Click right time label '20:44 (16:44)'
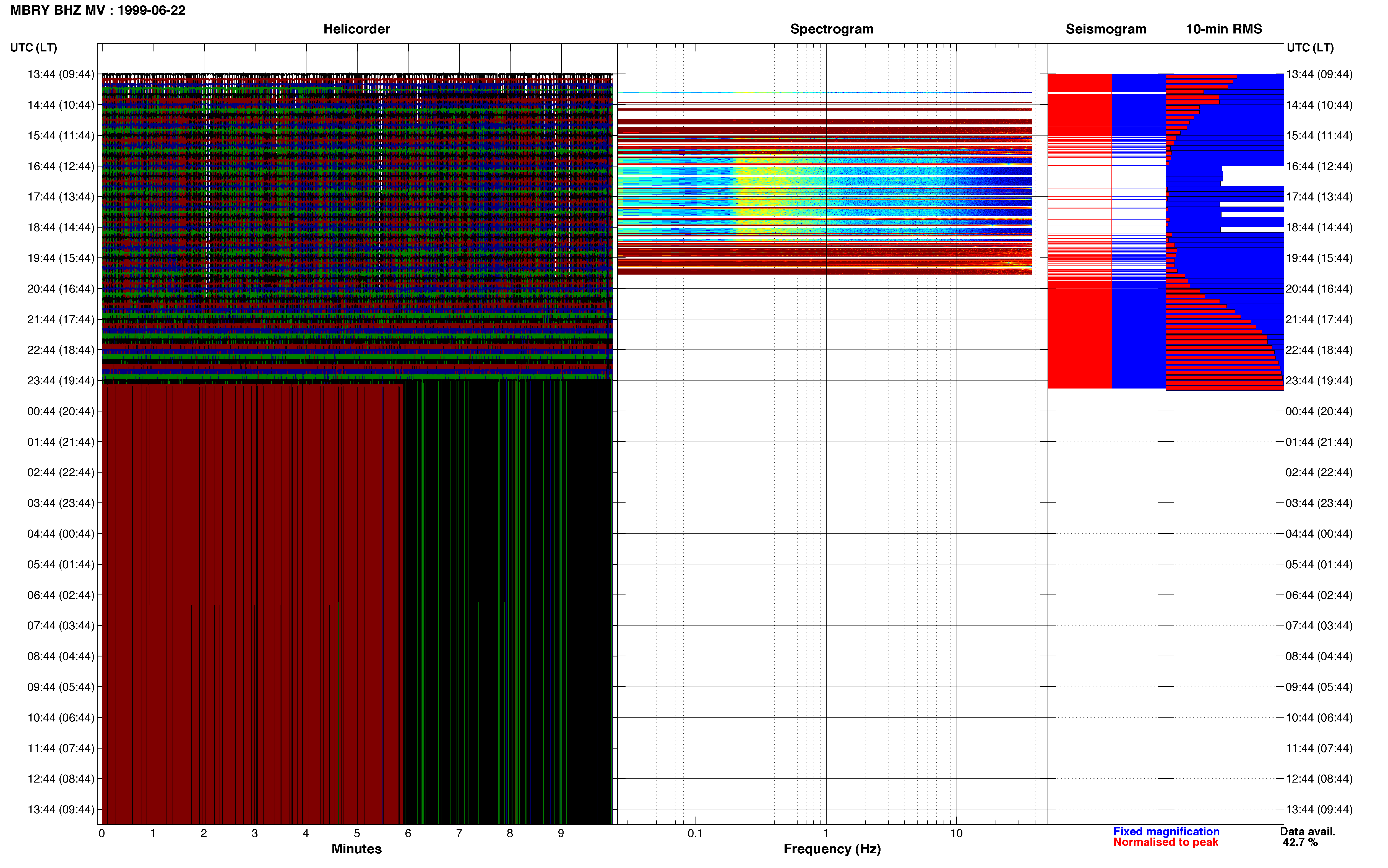Screen dimensions: 1388x868 tap(1319, 289)
